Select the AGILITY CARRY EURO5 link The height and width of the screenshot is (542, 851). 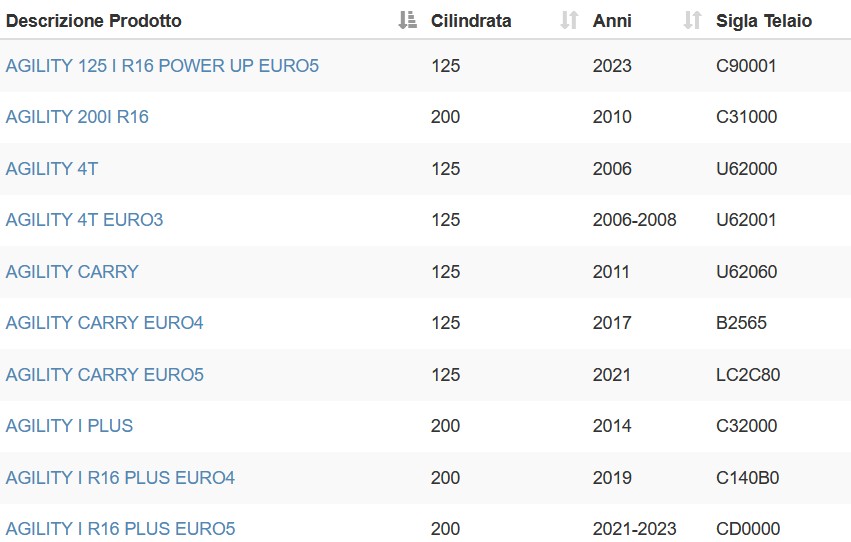105,374
